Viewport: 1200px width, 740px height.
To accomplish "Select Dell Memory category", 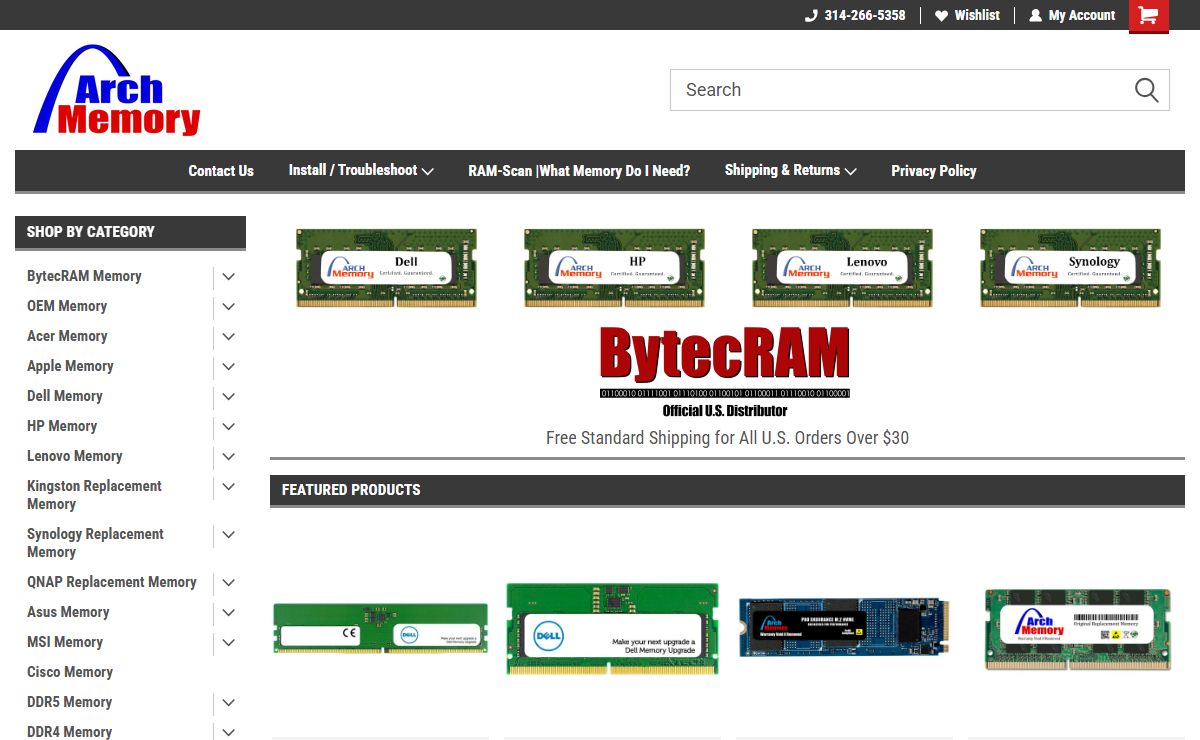I will [x=65, y=396].
